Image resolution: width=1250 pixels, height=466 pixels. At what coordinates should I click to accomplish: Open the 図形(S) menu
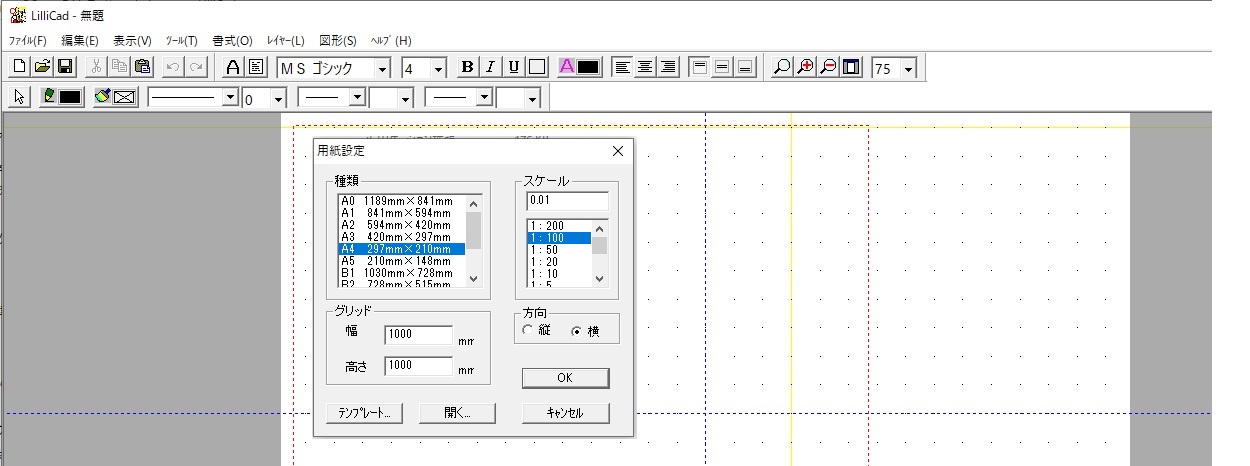[338, 41]
